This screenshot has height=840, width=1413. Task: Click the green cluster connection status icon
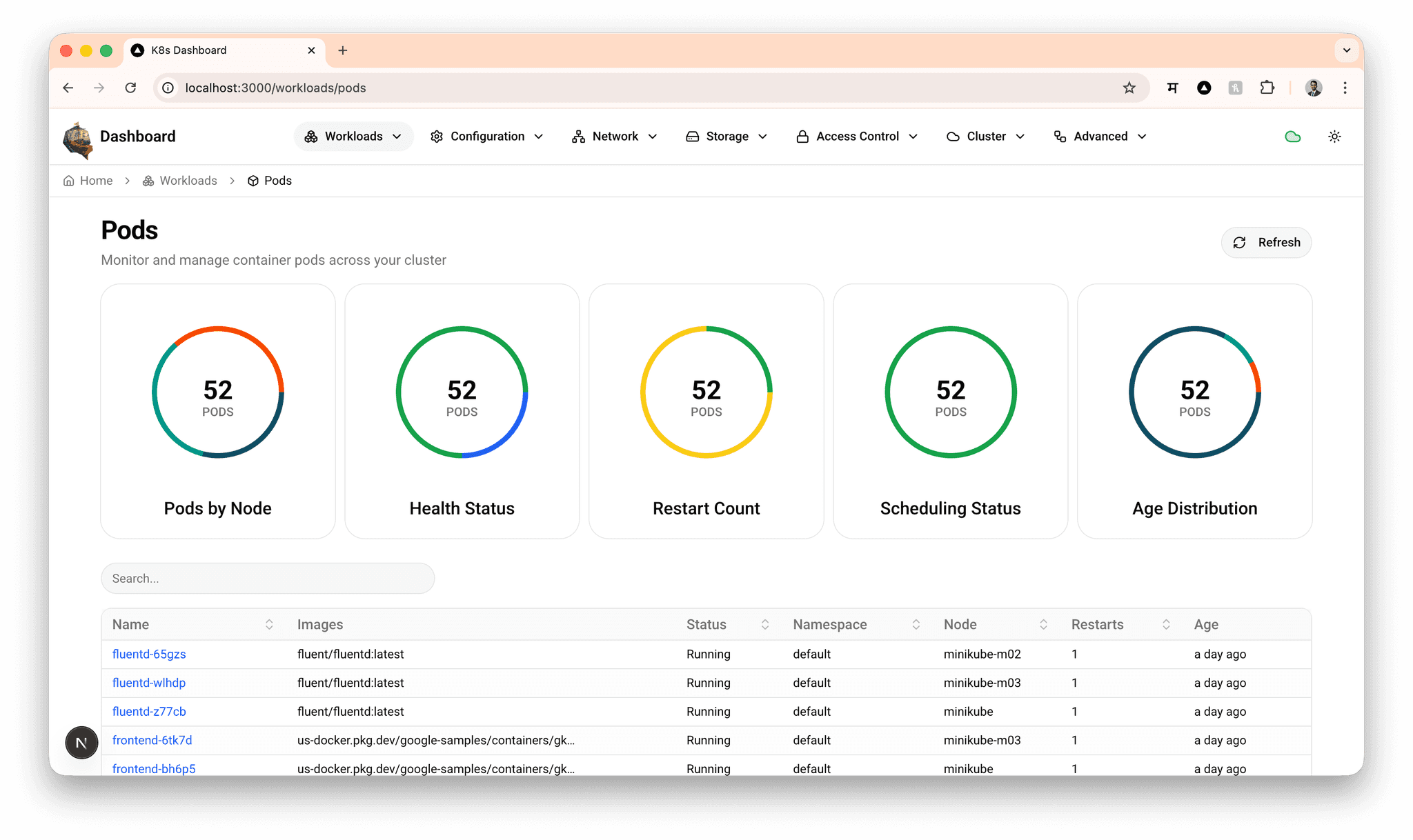click(1293, 137)
